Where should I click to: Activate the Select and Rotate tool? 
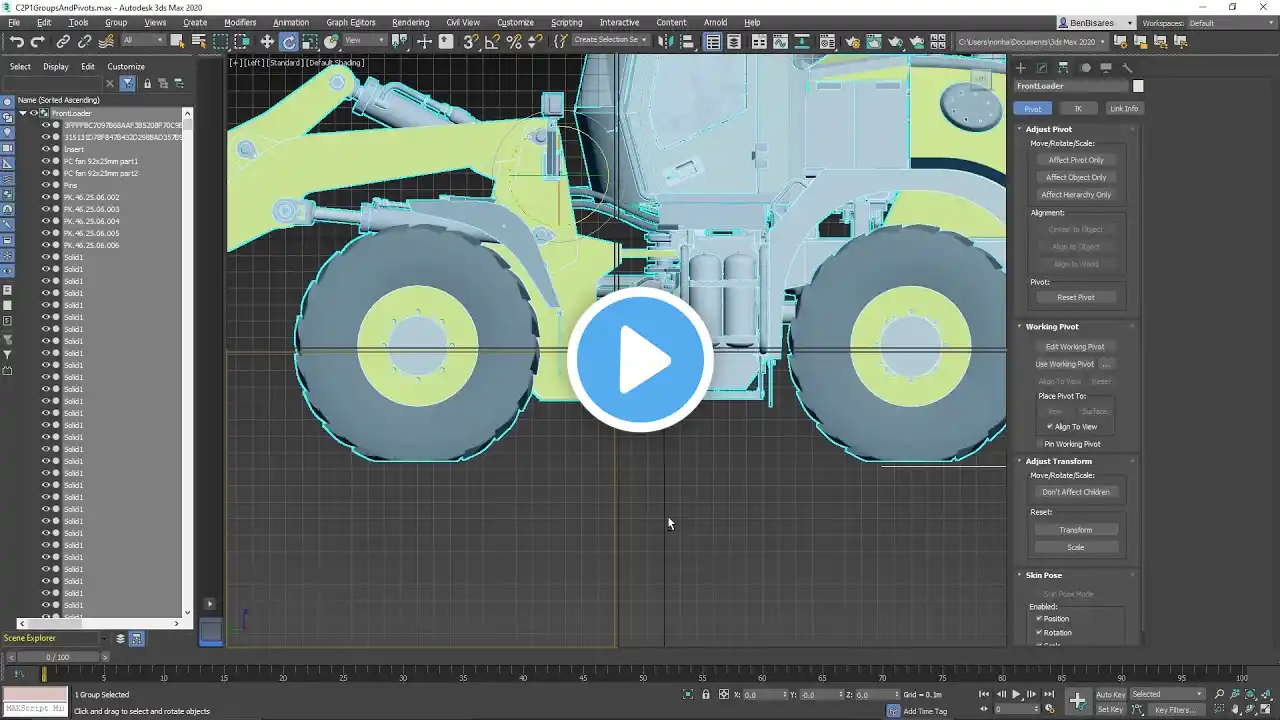coord(289,41)
